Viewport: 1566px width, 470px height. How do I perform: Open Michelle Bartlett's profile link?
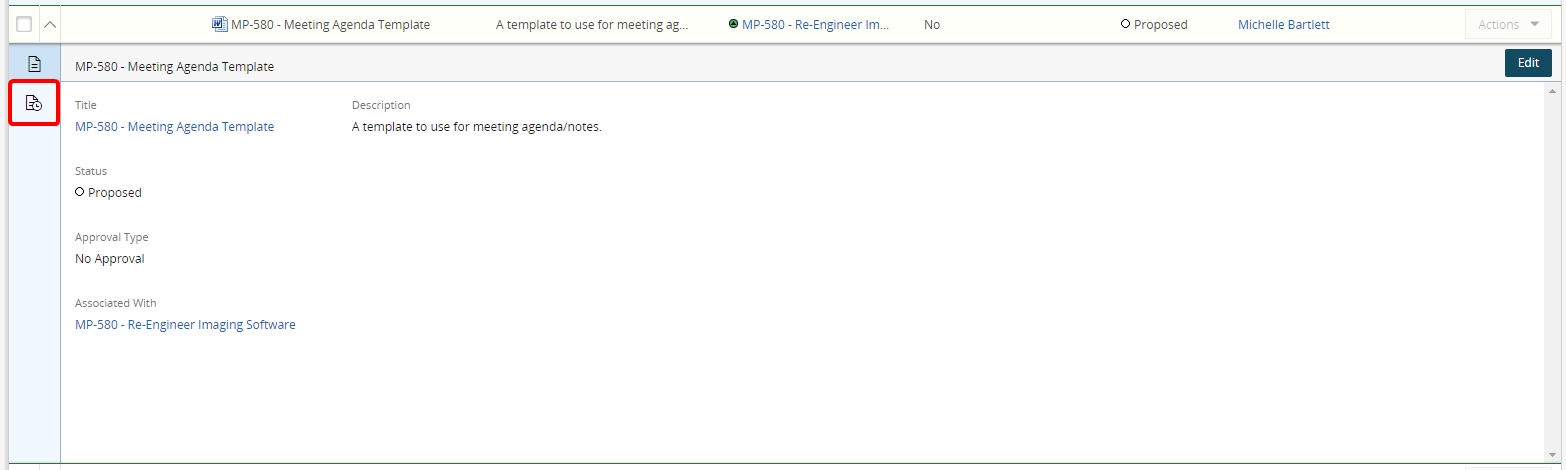(x=1283, y=24)
